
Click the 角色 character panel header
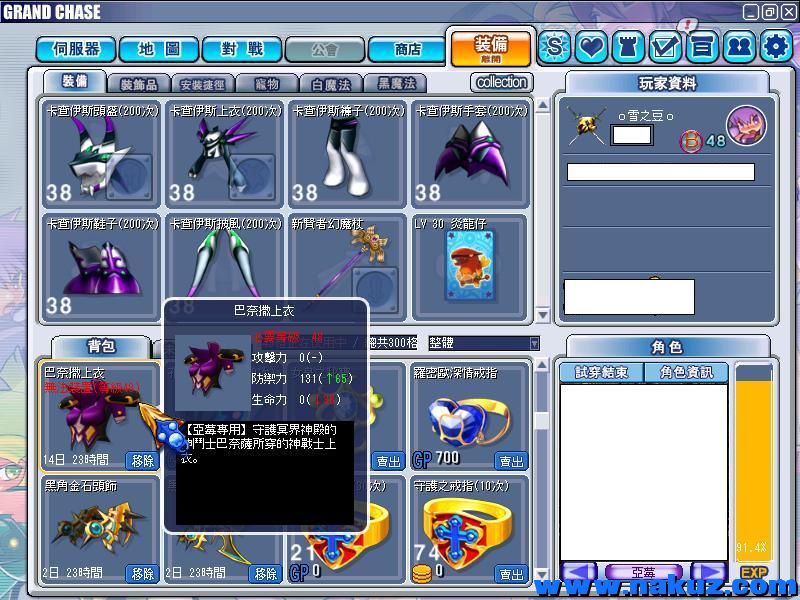(x=667, y=347)
